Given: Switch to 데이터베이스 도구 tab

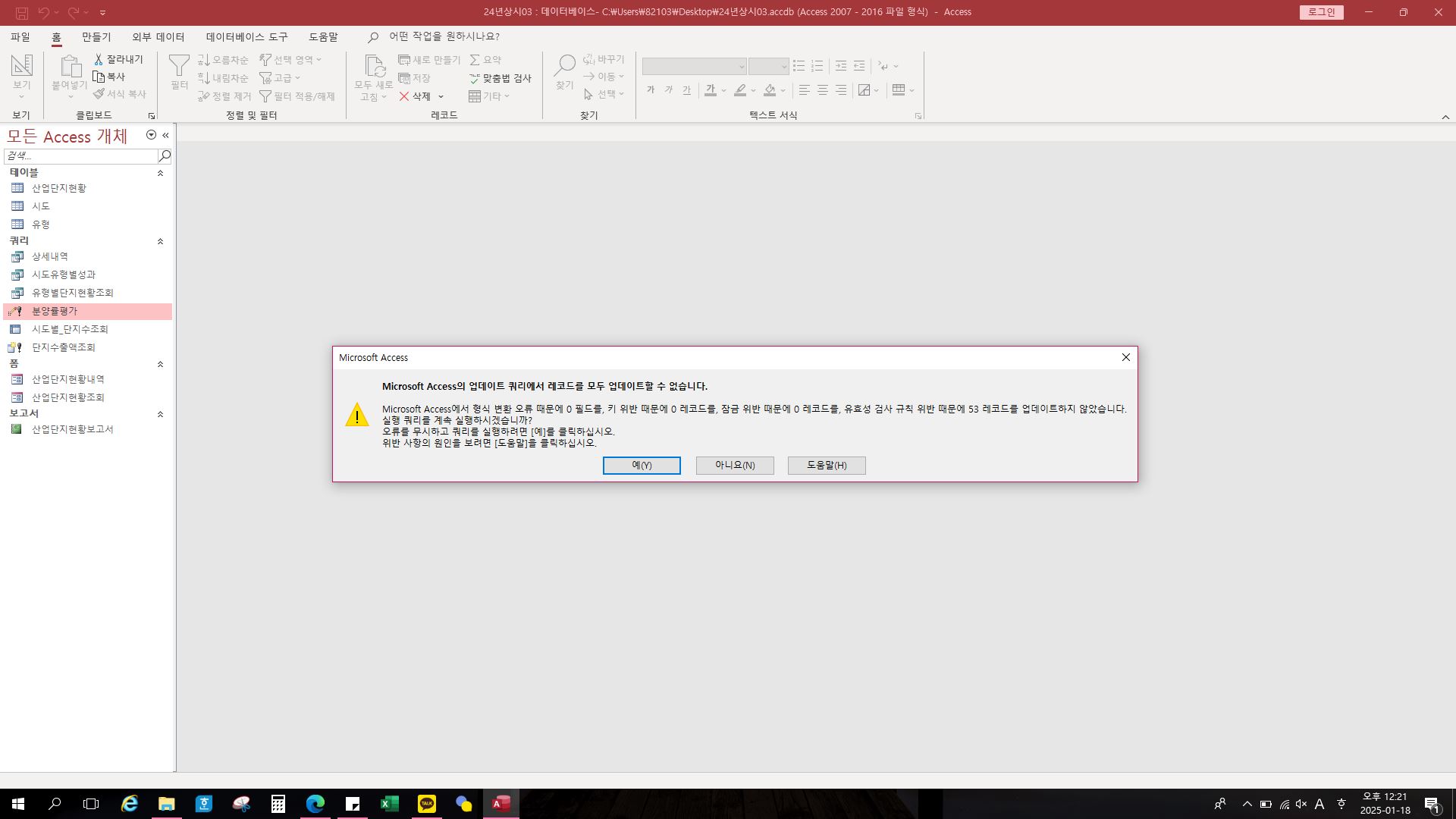Looking at the screenshot, I should pos(246,36).
